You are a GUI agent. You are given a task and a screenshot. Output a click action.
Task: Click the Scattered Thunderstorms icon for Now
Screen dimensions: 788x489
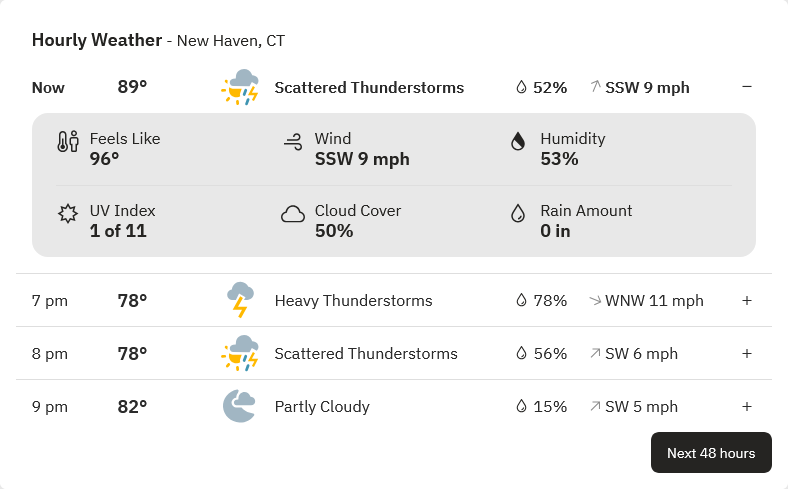pos(240,87)
